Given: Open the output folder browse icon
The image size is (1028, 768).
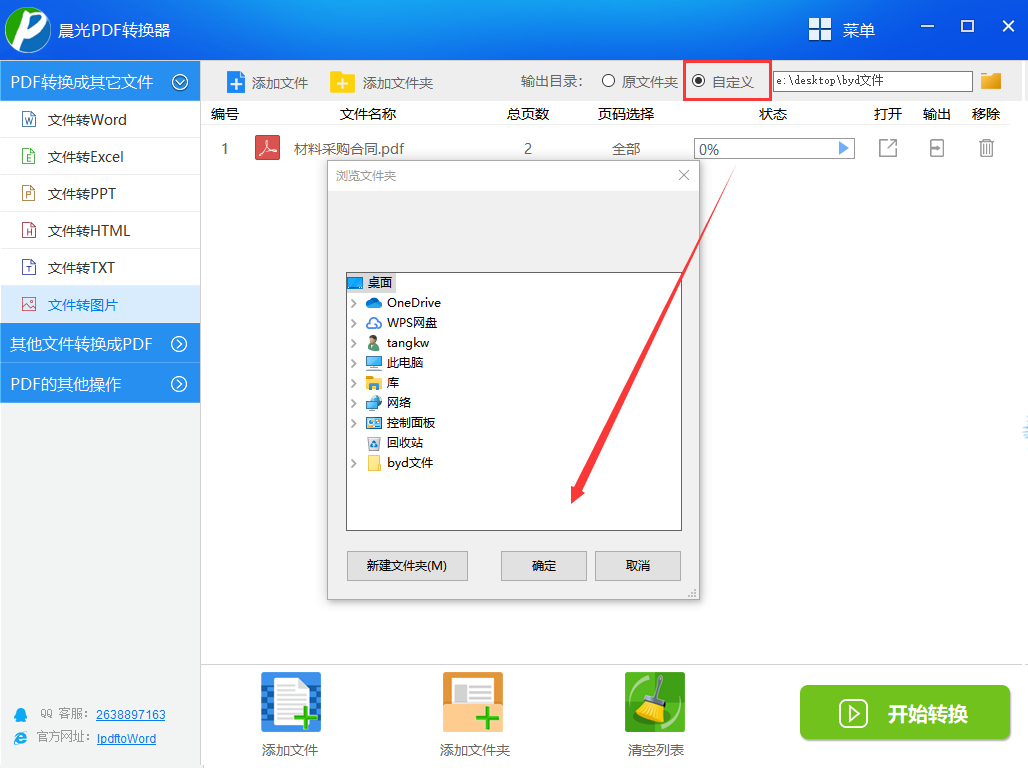Looking at the screenshot, I should [x=991, y=81].
